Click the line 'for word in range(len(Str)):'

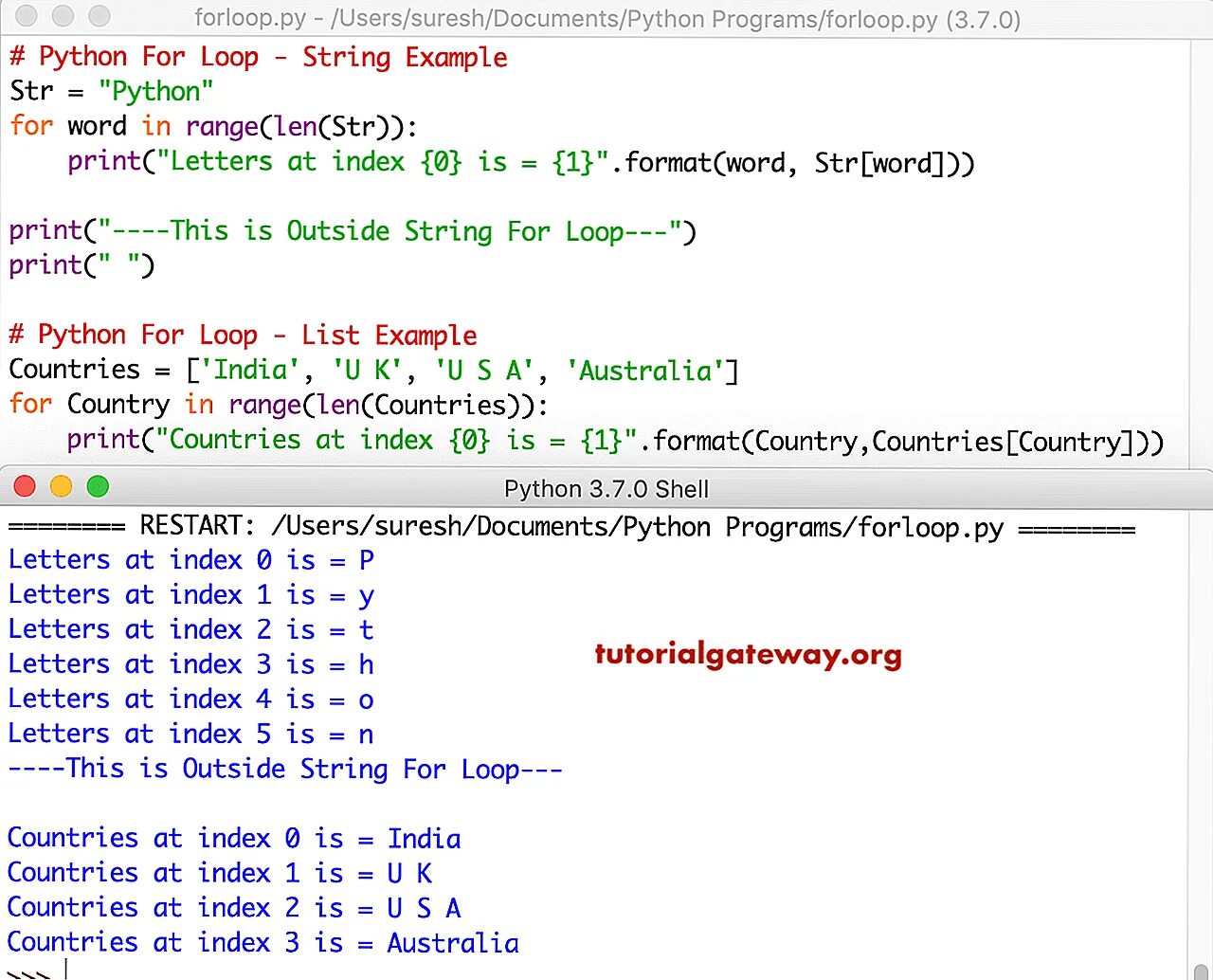coord(213,126)
